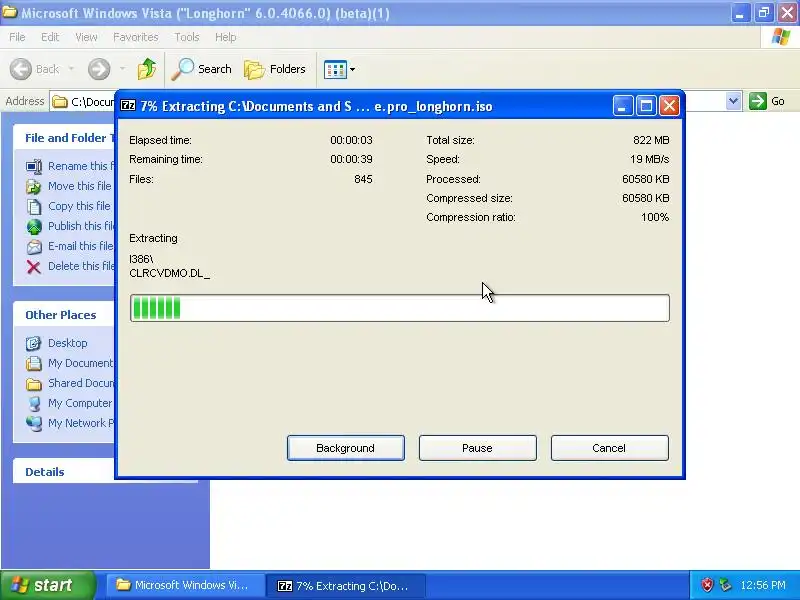Click the 12:56 PM taskbar clock
Screen dimensions: 800x600
coord(763,585)
